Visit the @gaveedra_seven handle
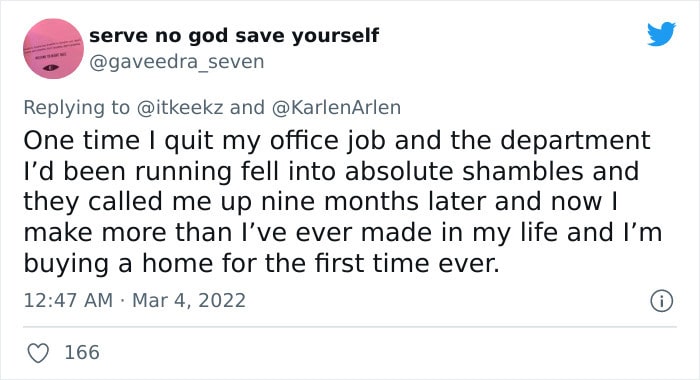Viewport: 700px width, 380px height. [x=177, y=62]
